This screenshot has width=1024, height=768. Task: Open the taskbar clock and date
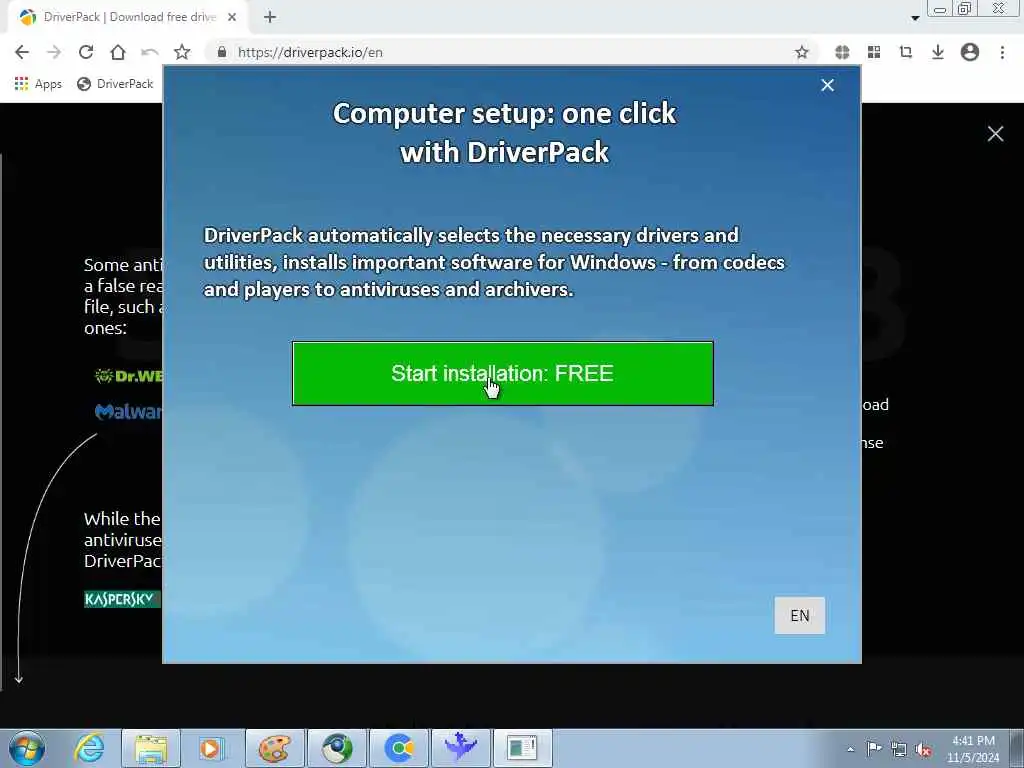pyautogui.click(x=973, y=749)
